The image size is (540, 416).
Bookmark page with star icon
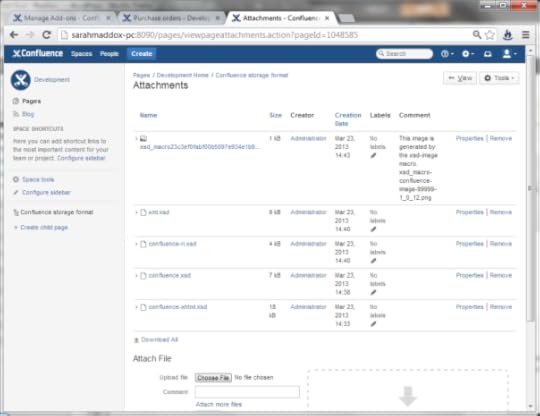tap(490, 35)
